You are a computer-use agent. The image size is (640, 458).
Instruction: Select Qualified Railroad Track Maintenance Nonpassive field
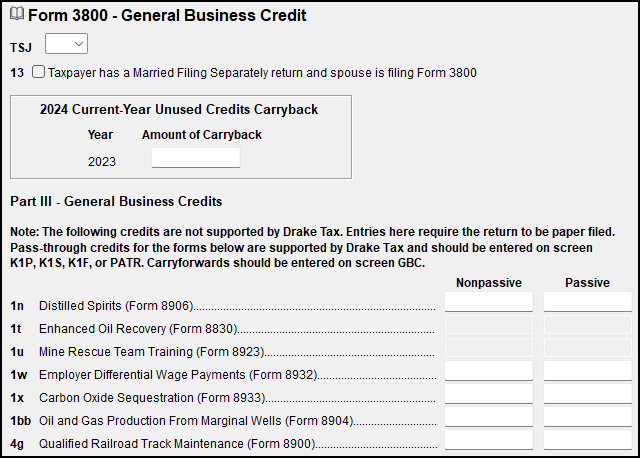pos(489,440)
